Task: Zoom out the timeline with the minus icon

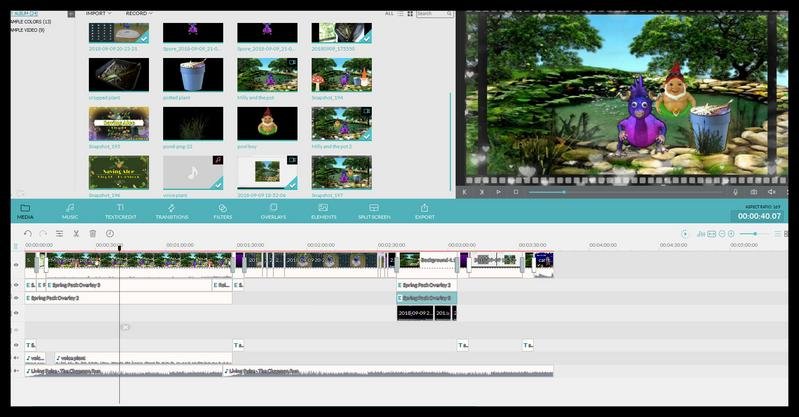Action: point(722,233)
